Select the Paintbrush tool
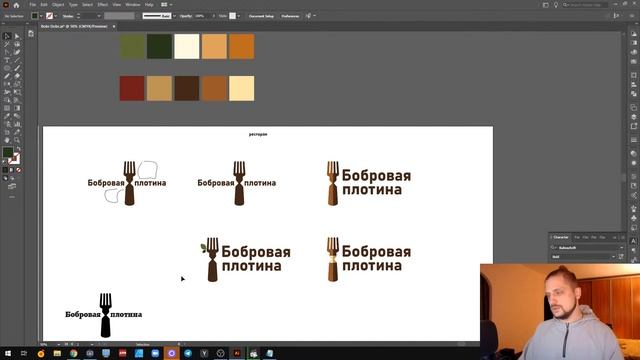The width and height of the screenshot is (640, 360). [x=17, y=68]
